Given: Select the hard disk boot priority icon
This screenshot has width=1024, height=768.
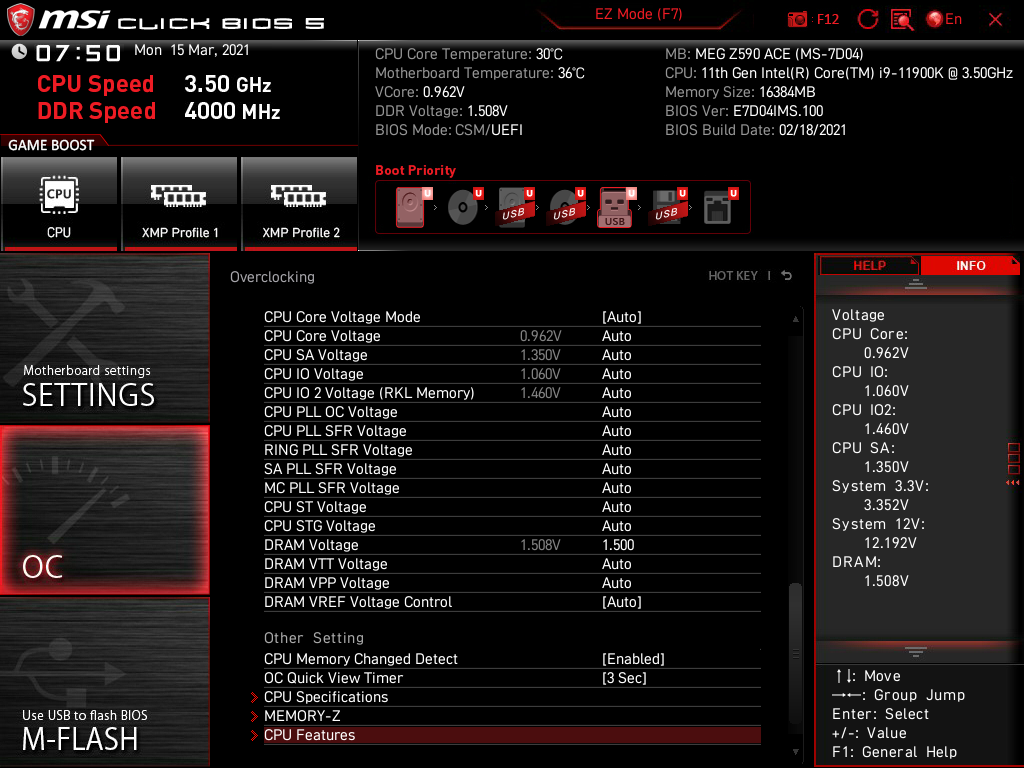Looking at the screenshot, I should (x=410, y=207).
